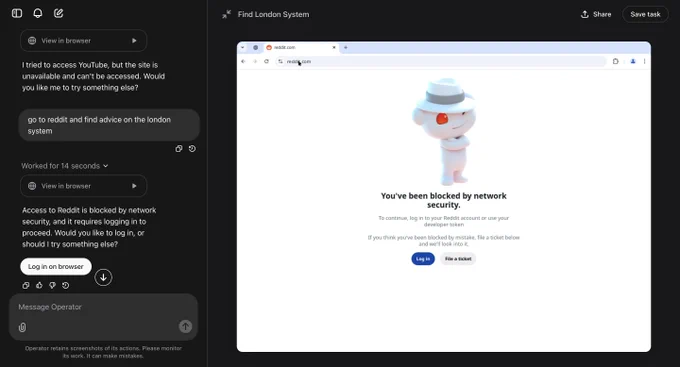
Task: Click the browser forward arrow
Action: tap(255, 62)
